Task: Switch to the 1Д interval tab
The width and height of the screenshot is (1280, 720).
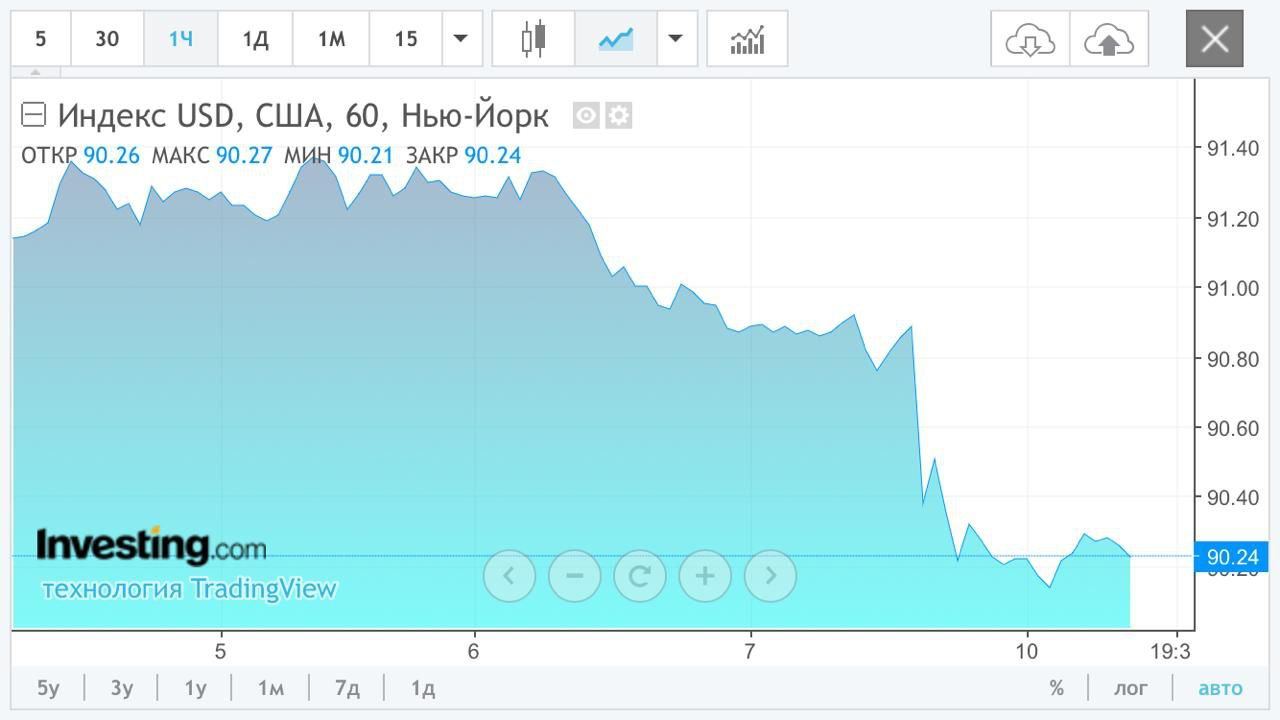Action: (255, 39)
